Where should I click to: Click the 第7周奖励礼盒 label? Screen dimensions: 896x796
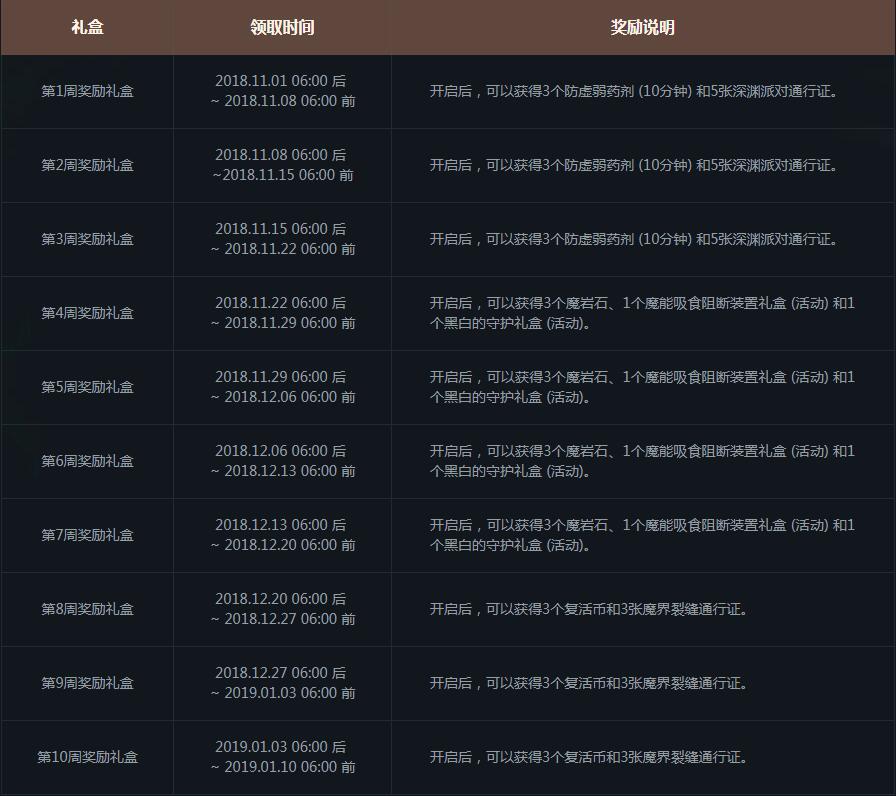point(87,535)
